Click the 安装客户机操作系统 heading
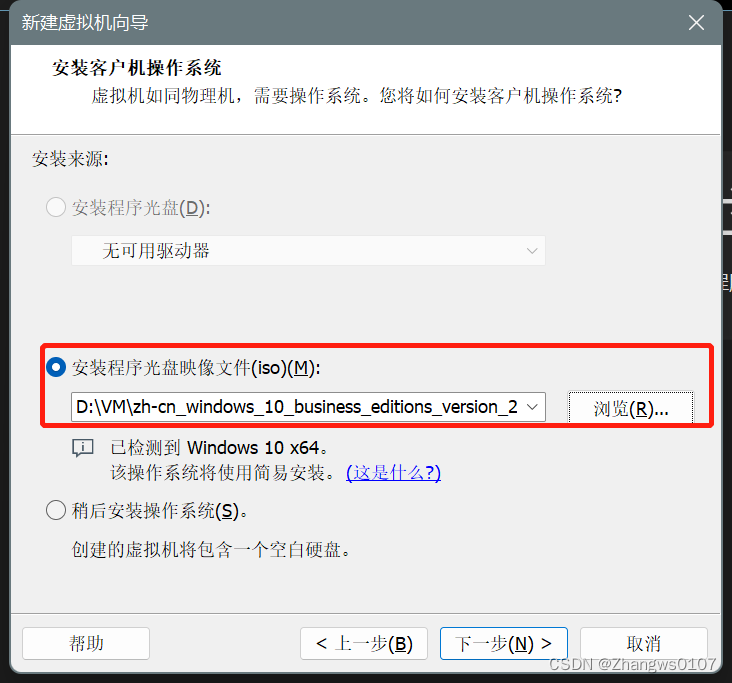This screenshot has height=683, width=732. click(136, 68)
